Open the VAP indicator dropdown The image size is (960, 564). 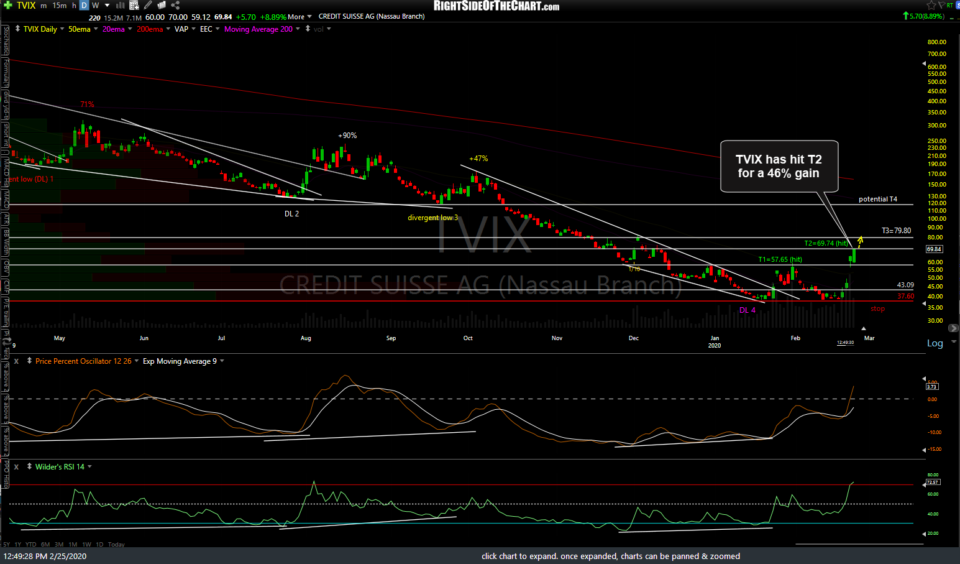click(x=193, y=29)
